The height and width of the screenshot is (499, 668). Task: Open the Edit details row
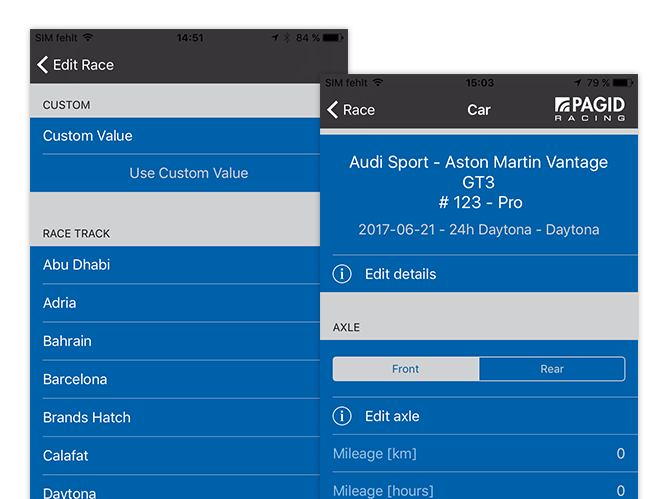click(x=479, y=274)
